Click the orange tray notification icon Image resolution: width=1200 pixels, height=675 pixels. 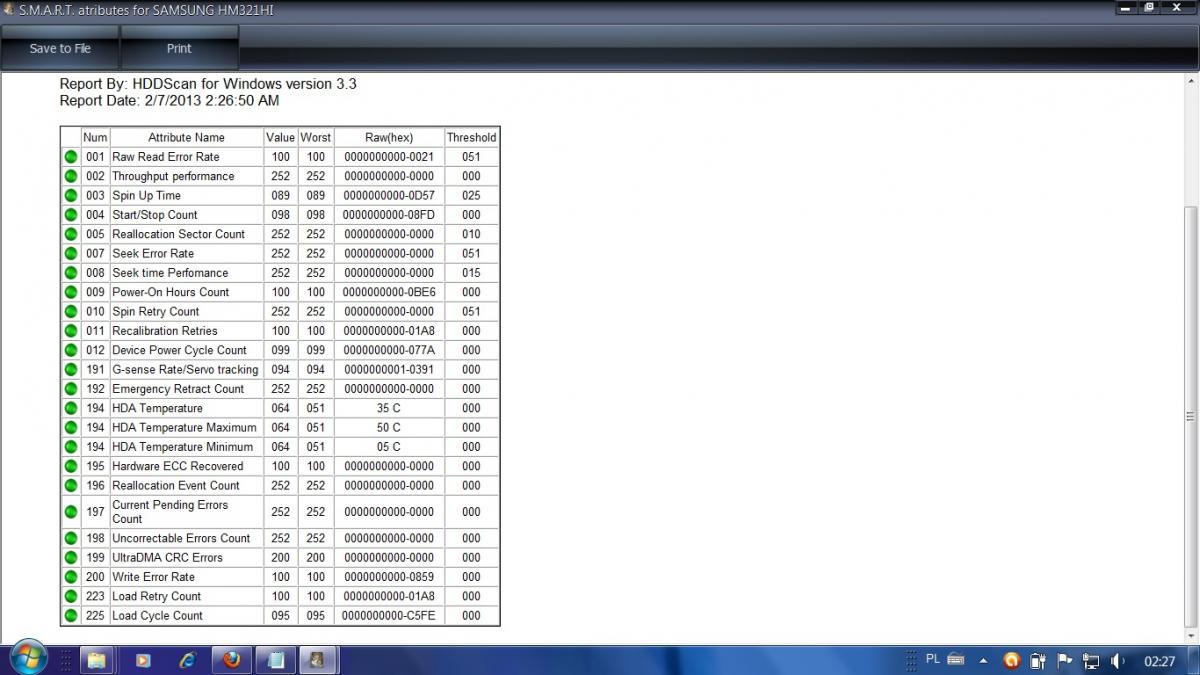1011,660
